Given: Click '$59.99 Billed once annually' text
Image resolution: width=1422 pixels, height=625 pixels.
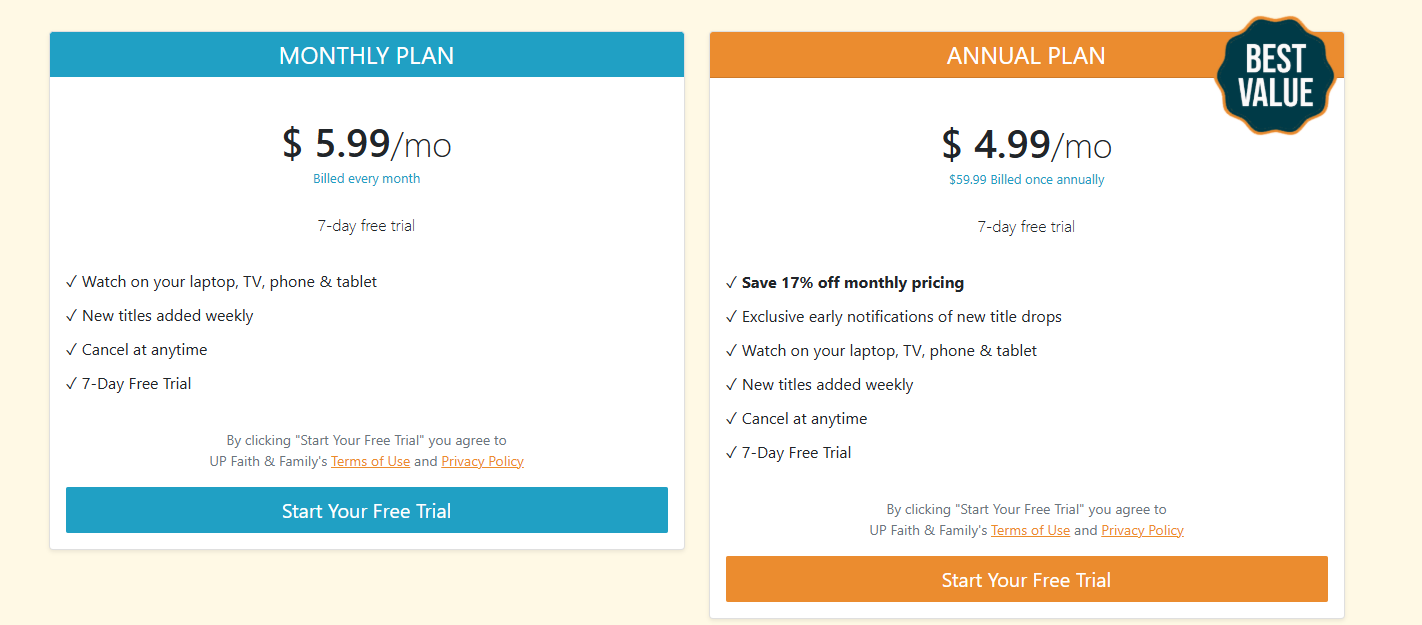Looking at the screenshot, I should click(x=1026, y=180).
